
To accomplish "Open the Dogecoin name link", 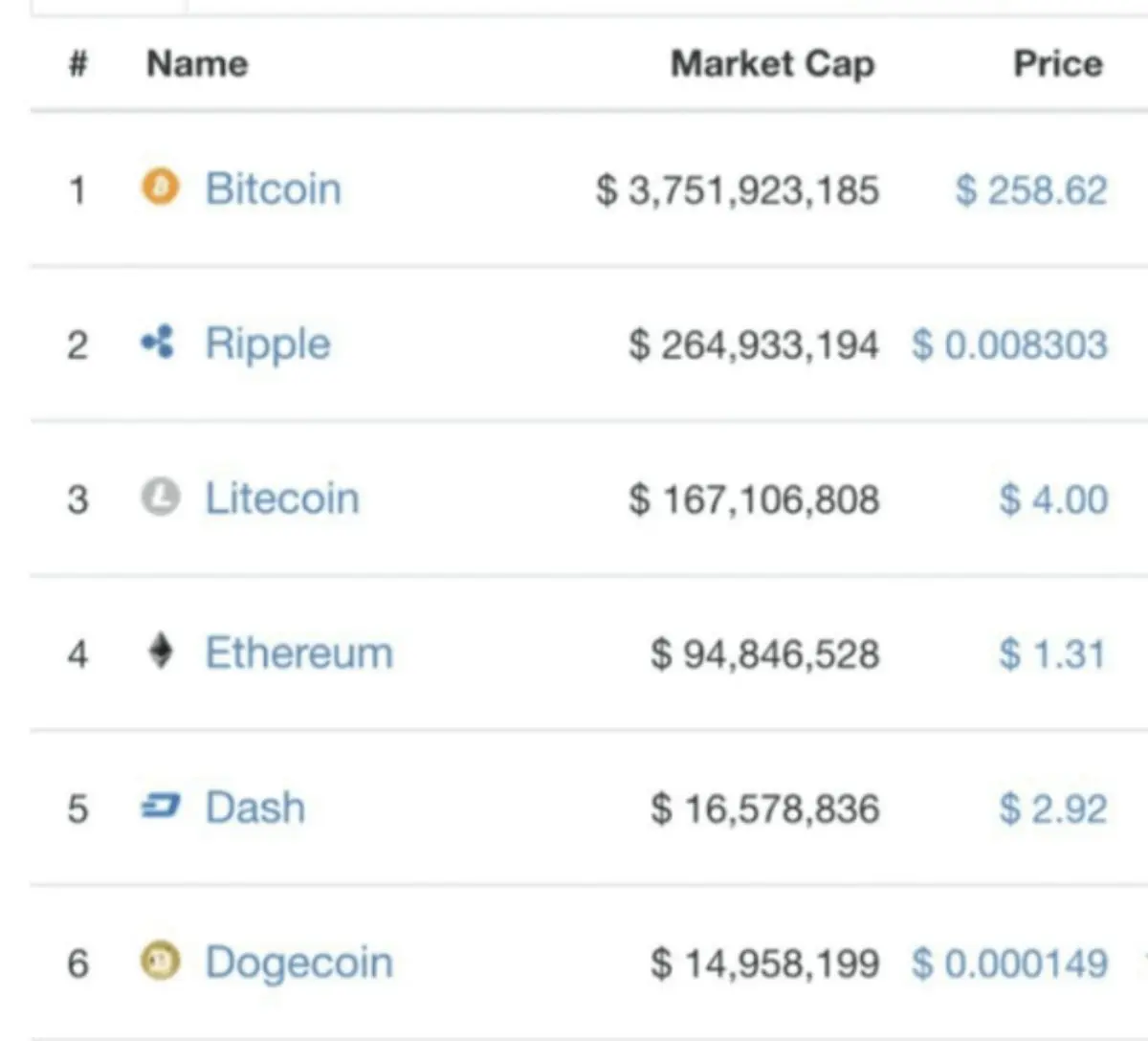I will click(299, 963).
